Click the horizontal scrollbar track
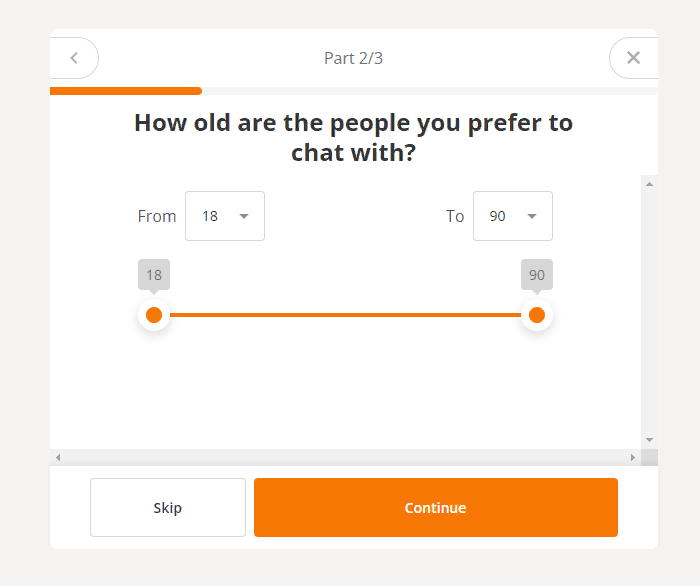The height and width of the screenshot is (586, 700). [x=345, y=458]
